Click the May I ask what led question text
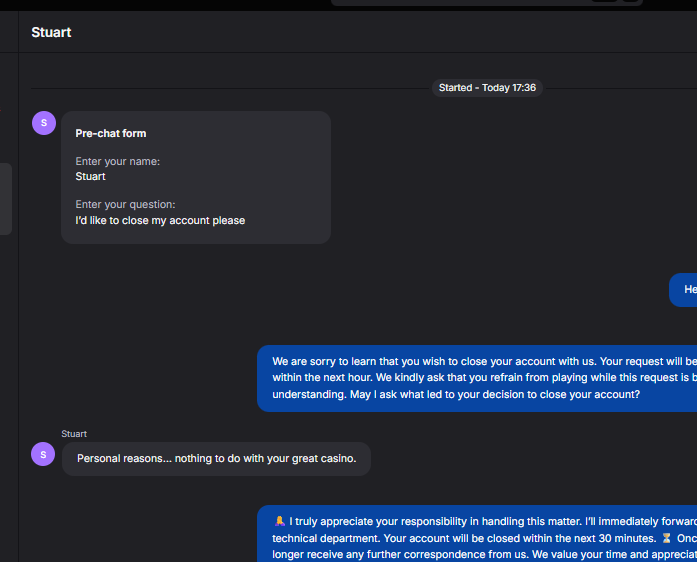 (495, 394)
